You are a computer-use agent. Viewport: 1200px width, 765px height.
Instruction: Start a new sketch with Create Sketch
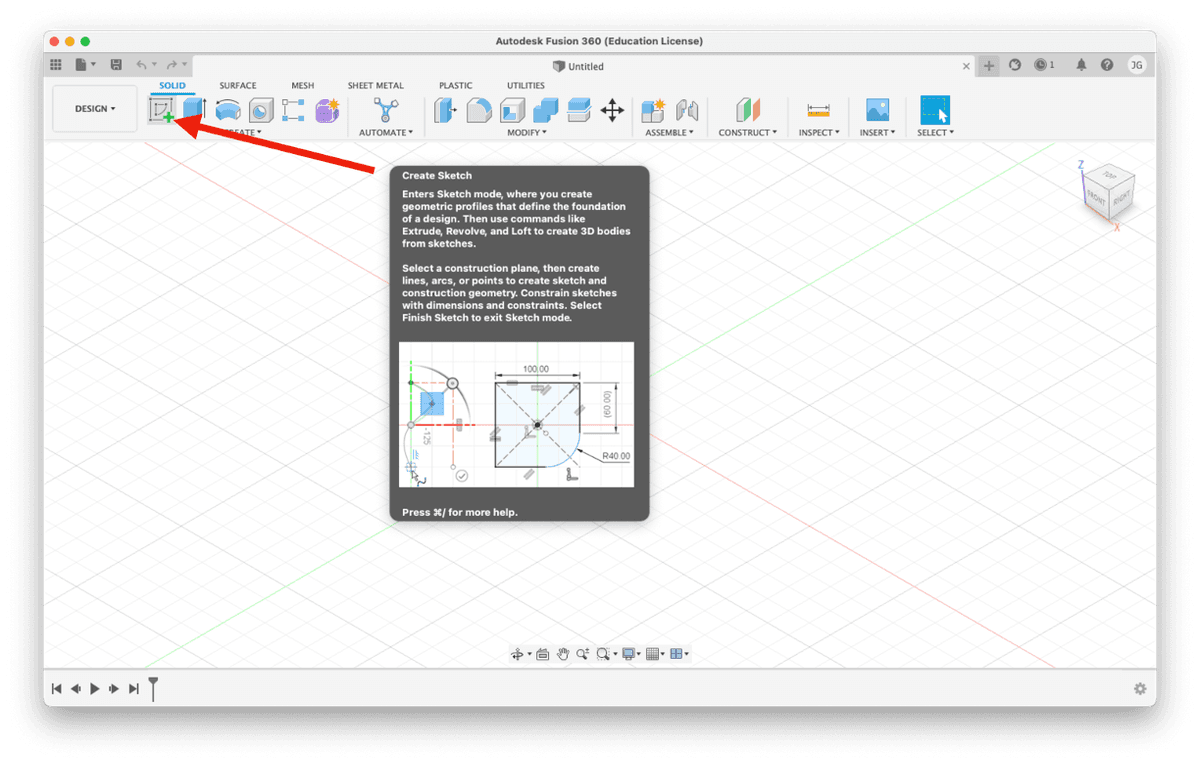tap(161, 110)
